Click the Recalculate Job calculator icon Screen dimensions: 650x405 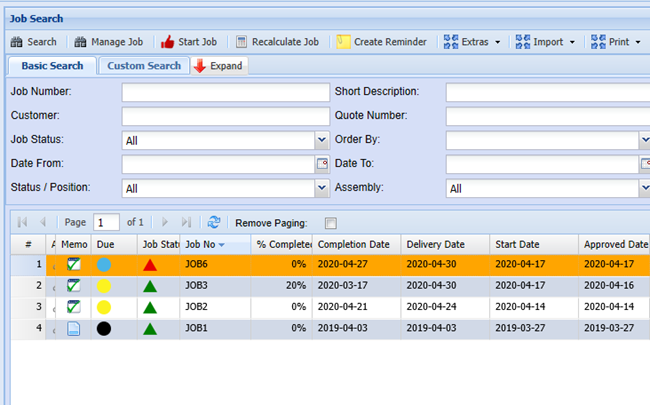(241, 42)
